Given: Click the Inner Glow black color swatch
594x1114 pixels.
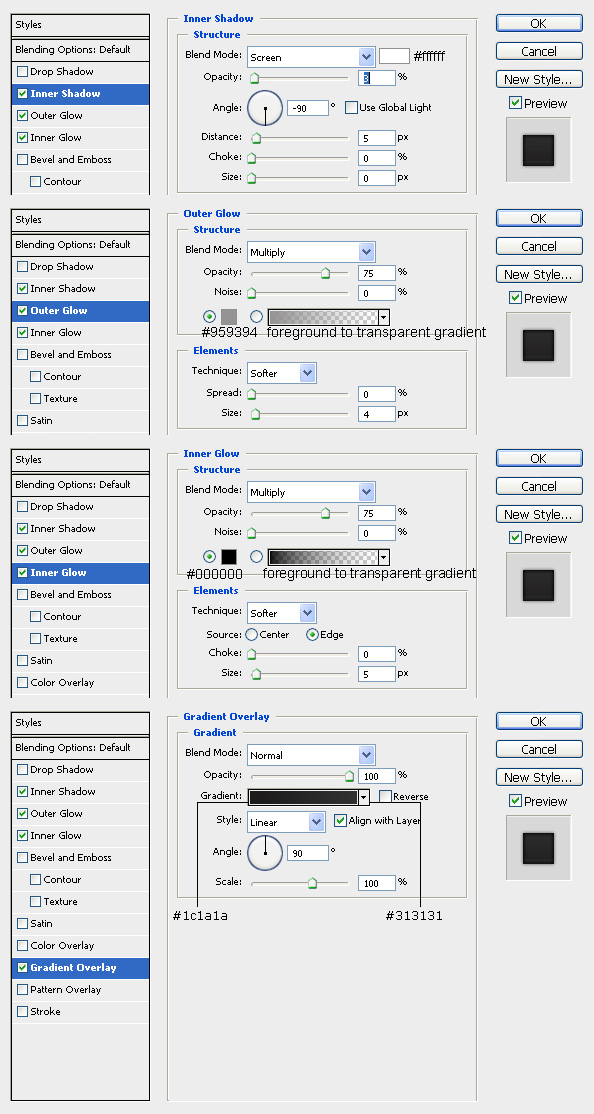Looking at the screenshot, I should point(229,557).
